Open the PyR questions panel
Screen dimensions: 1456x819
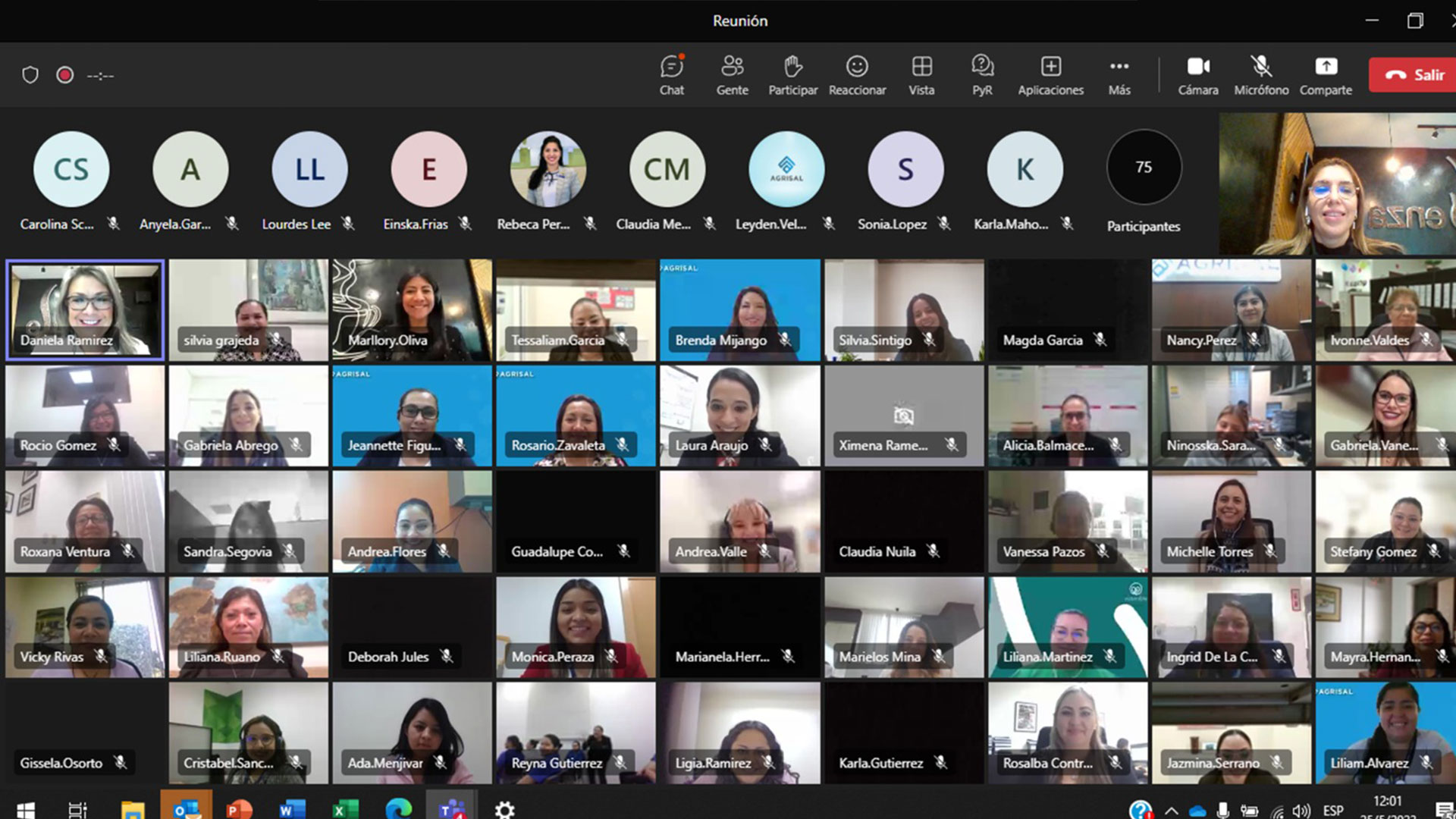click(x=982, y=75)
